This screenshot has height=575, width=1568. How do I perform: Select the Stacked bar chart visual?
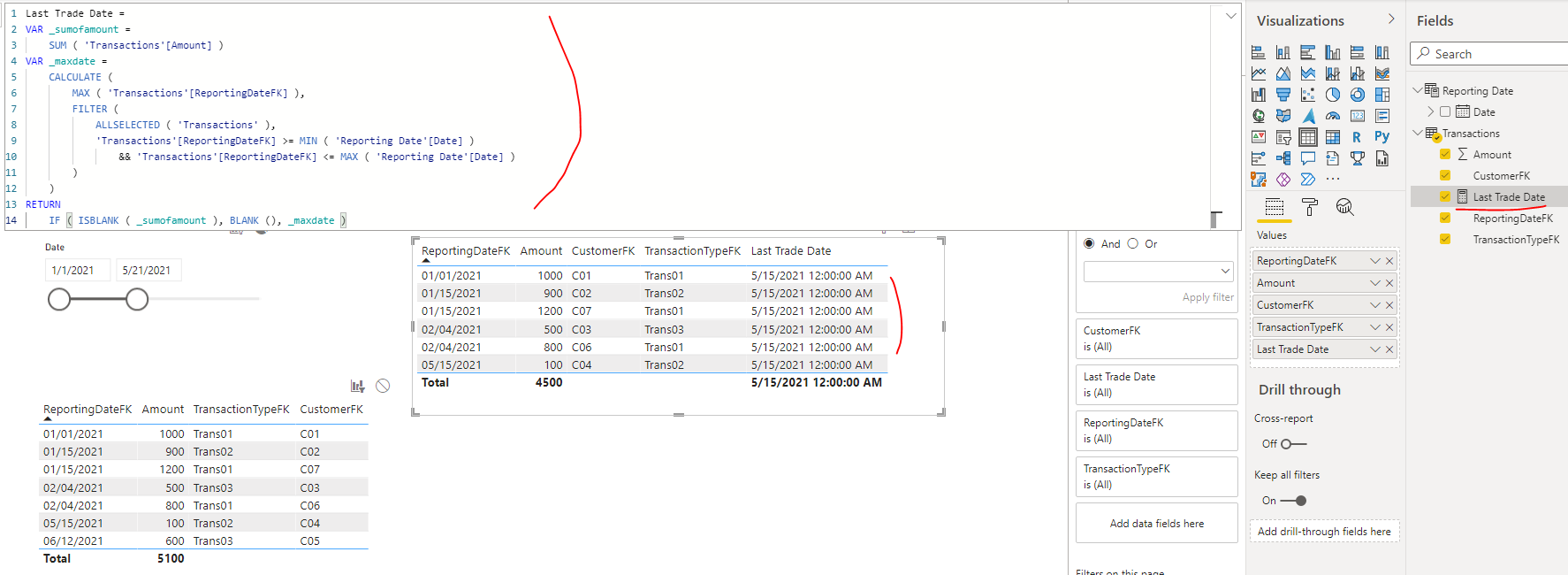pyautogui.click(x=1259, y=52)
